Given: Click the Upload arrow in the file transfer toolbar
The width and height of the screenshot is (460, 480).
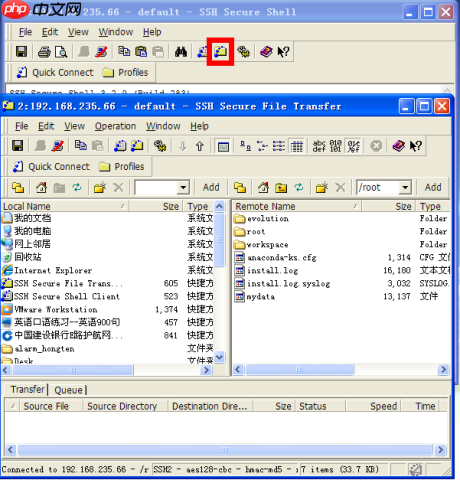Looking at the screenshot, I should [x=199, y=146].
